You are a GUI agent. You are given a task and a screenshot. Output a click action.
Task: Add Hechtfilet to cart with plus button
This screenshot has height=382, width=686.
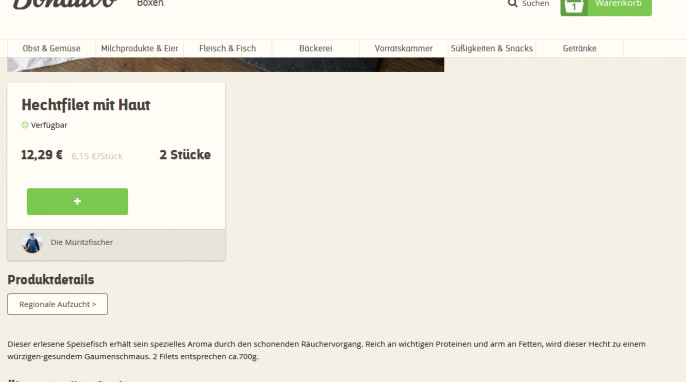[77, 201]
